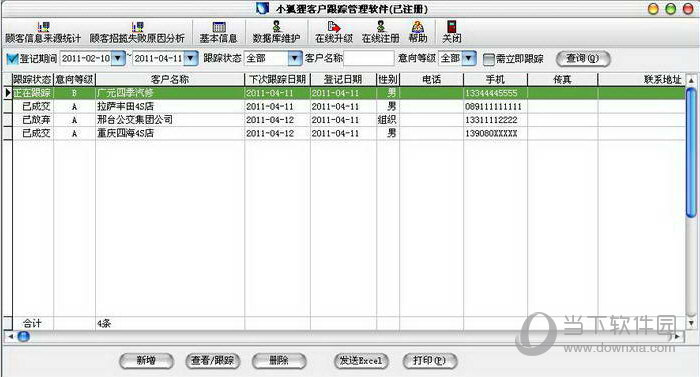Select row 邢台公交集团公司
This screenshot has height=377, width=700.
click(x=348, y=120)
